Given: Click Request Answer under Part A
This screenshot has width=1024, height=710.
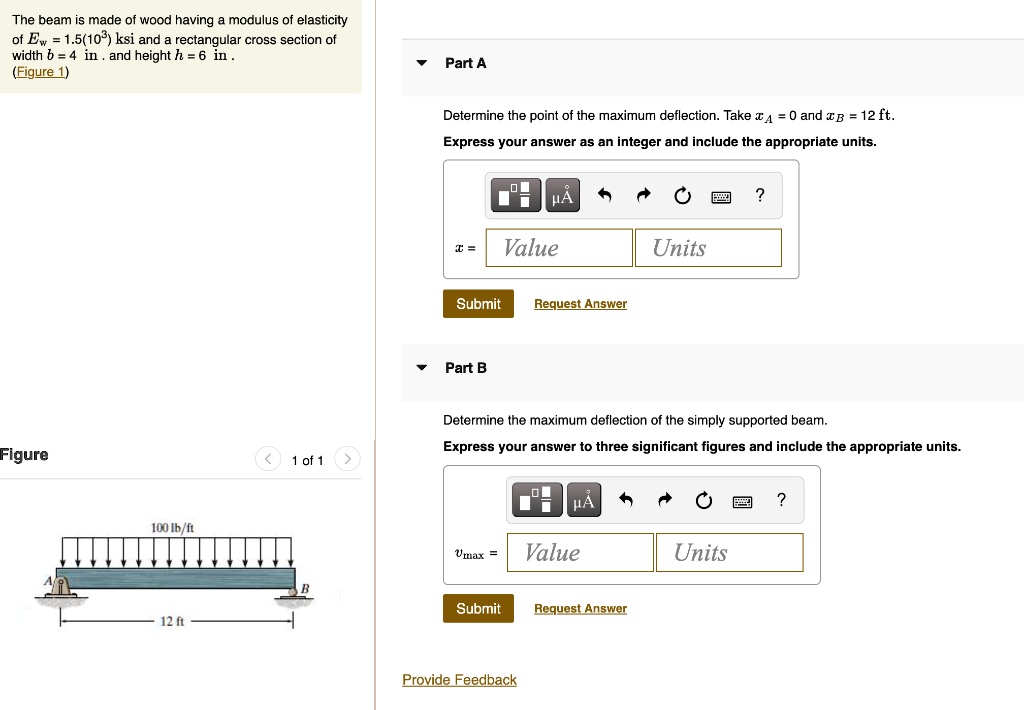Looking at the screenshot, I should pos(580,303).
